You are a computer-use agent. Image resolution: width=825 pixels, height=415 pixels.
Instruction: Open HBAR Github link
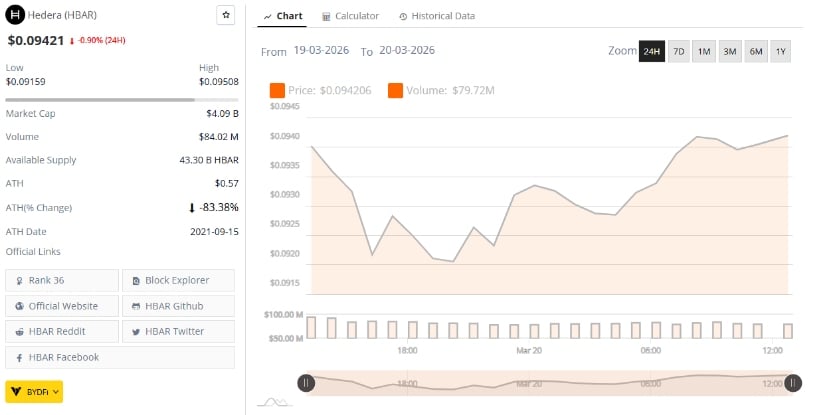point(178,306)
